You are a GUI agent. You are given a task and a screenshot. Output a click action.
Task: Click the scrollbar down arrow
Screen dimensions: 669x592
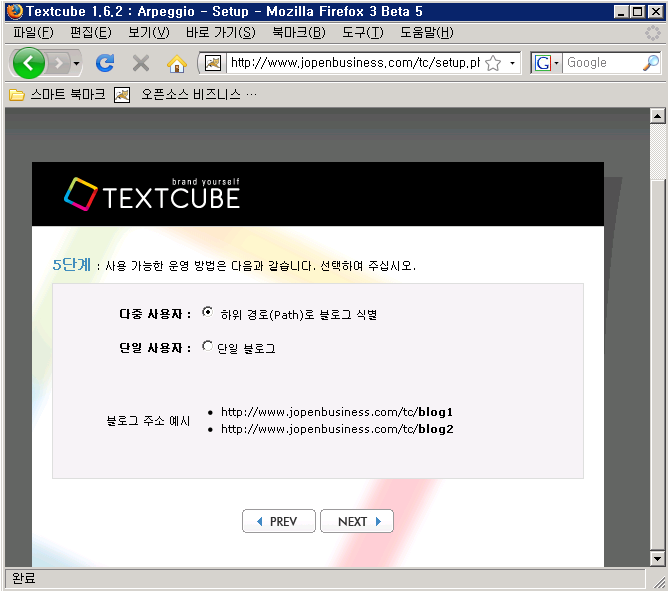(x=657, y=558)
